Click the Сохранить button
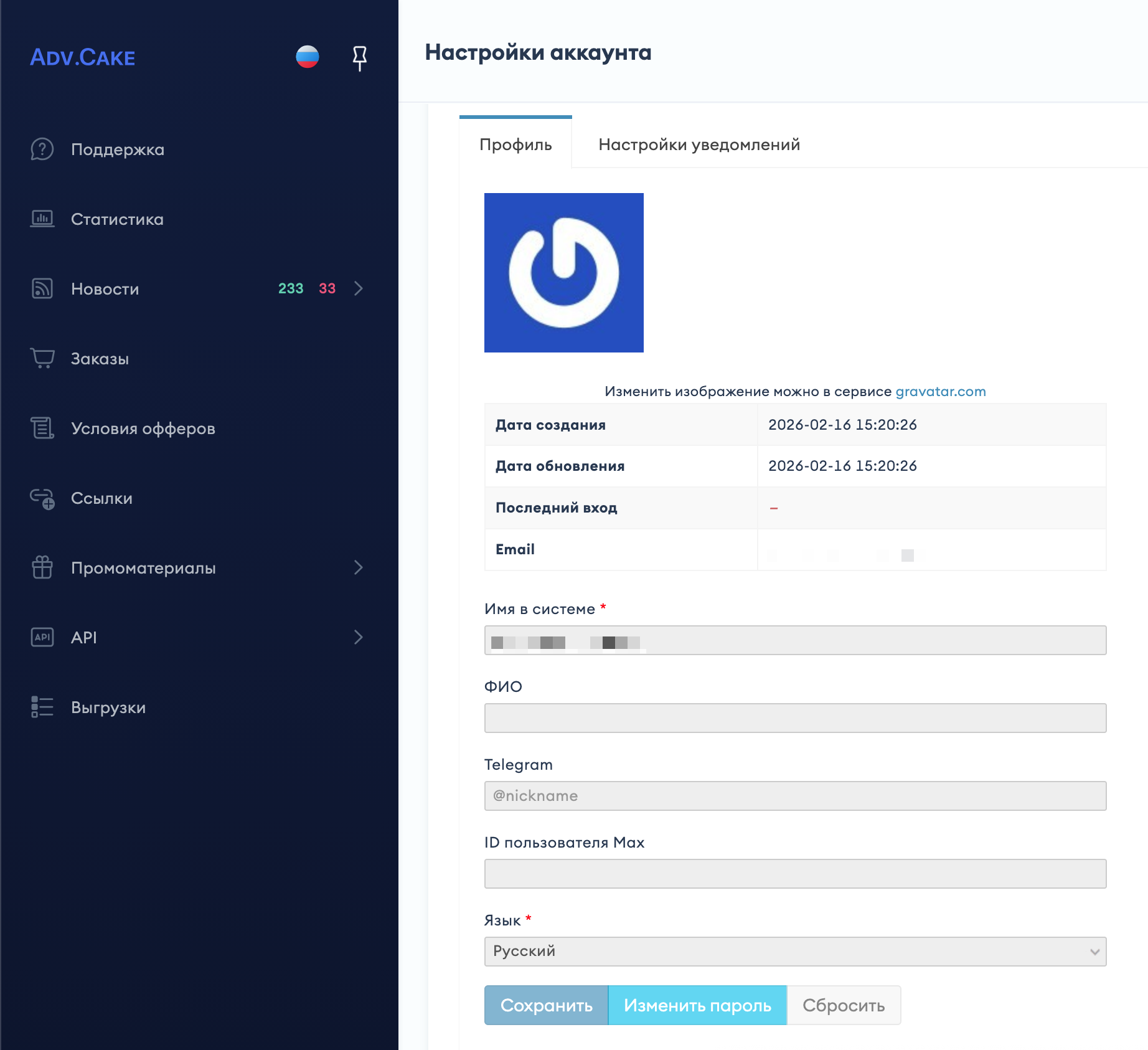This screenshot has height=1050, width=1148. pos(546,1005)
